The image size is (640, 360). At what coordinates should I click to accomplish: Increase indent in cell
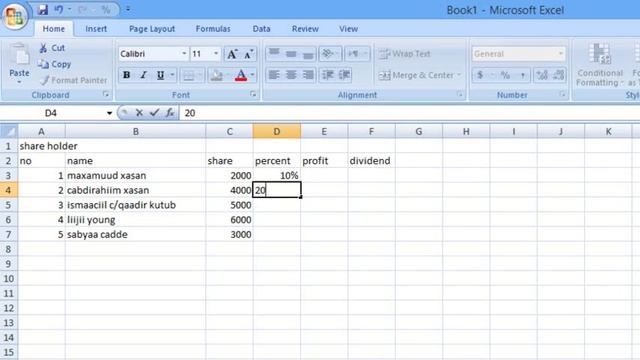tap(344, 75)
